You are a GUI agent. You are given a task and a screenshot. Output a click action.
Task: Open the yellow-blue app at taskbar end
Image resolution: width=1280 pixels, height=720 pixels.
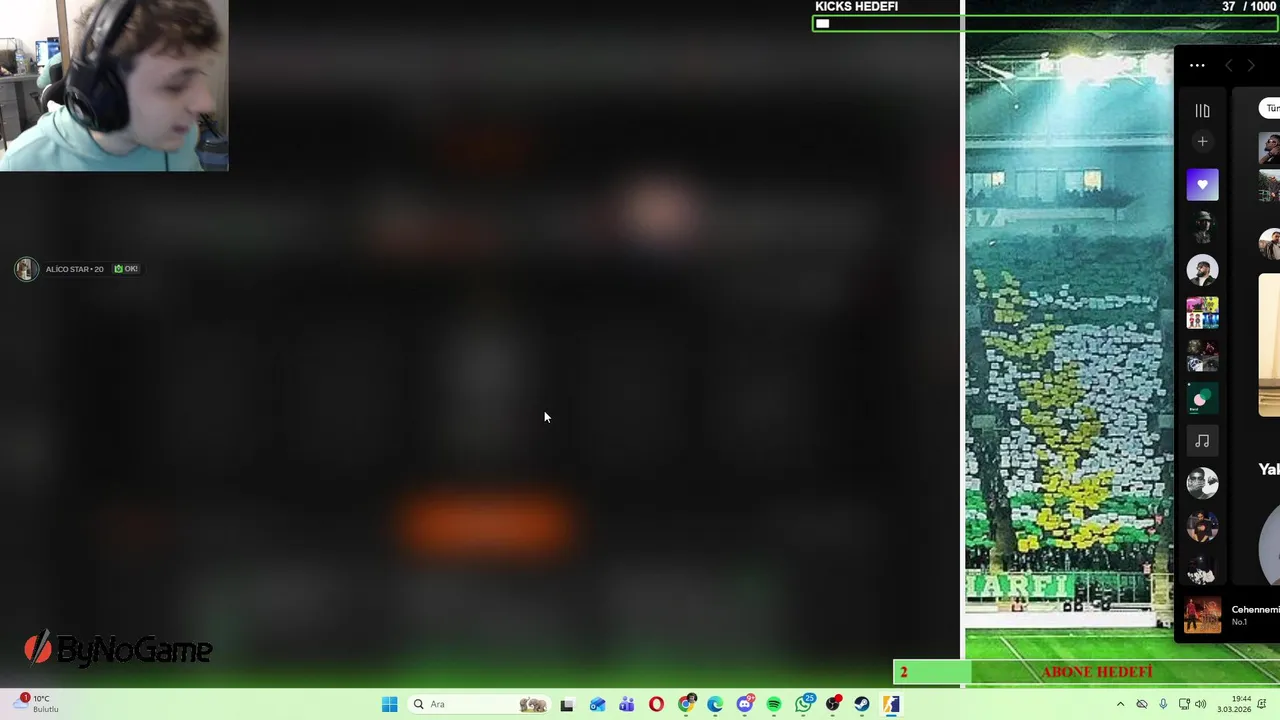pos(891,704)
